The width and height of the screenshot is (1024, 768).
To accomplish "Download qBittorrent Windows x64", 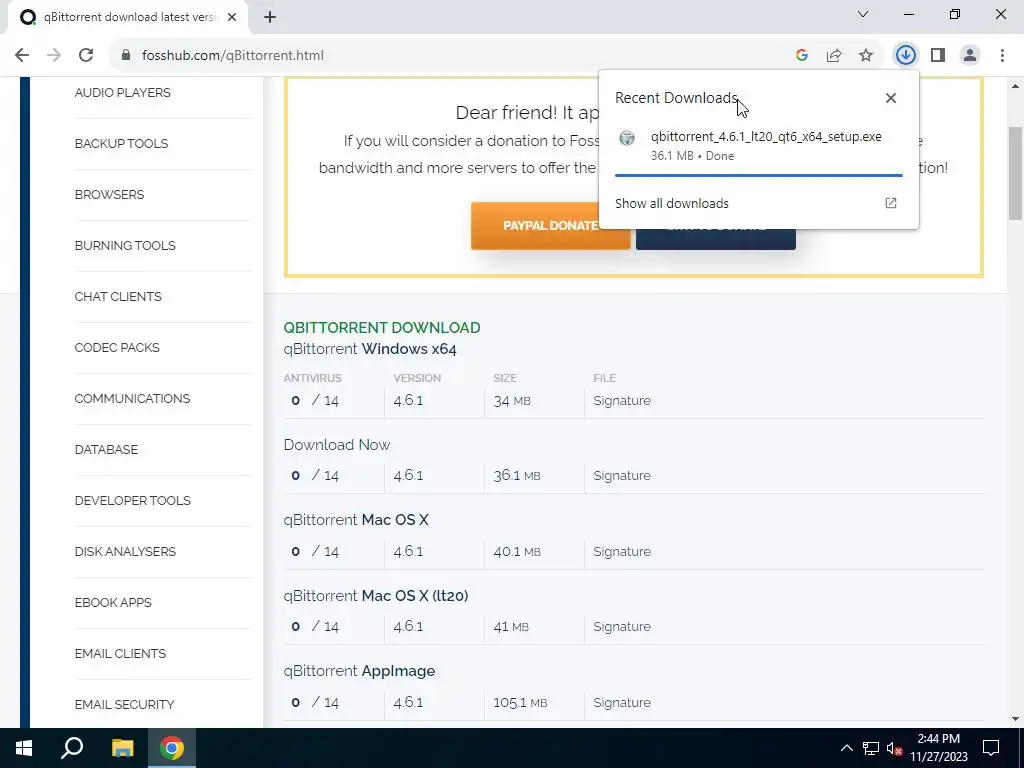I will click(x=370, y=349).
